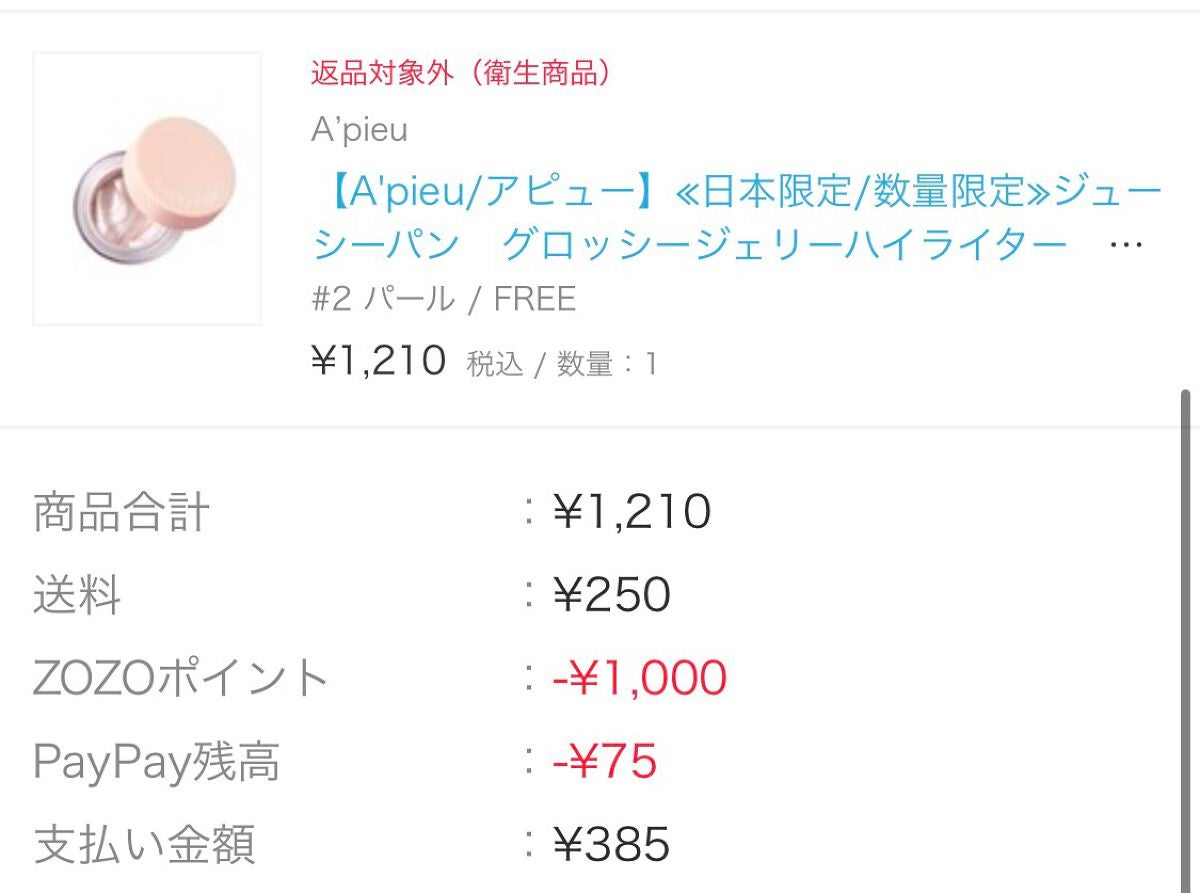The image size is (1200, 893).
Task: Click the ZOZOポイント label
Action: [181, 678]
